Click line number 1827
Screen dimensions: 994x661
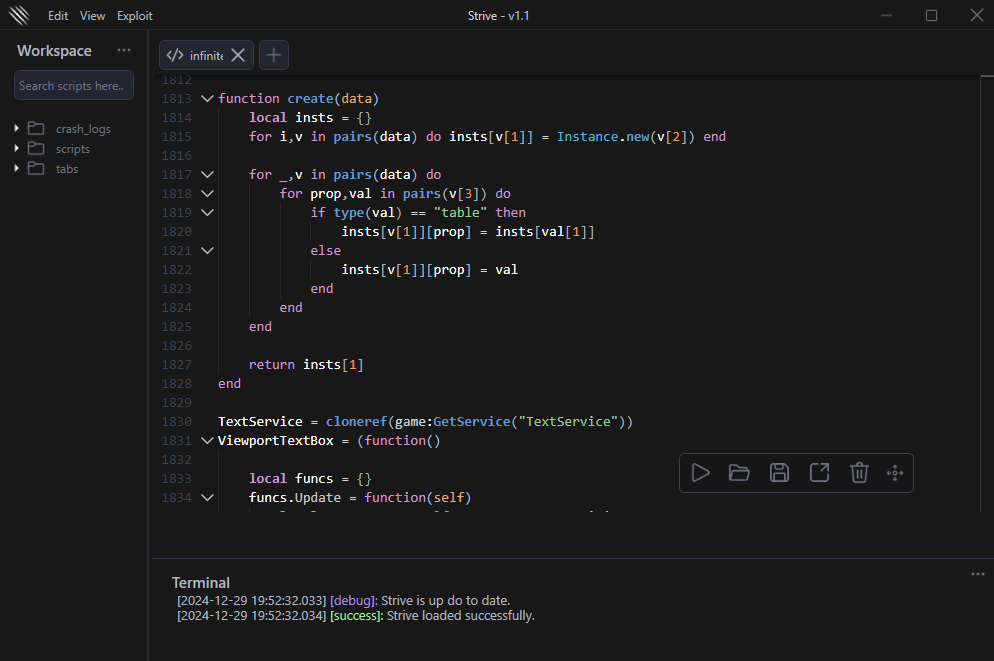tap(176, 364)
